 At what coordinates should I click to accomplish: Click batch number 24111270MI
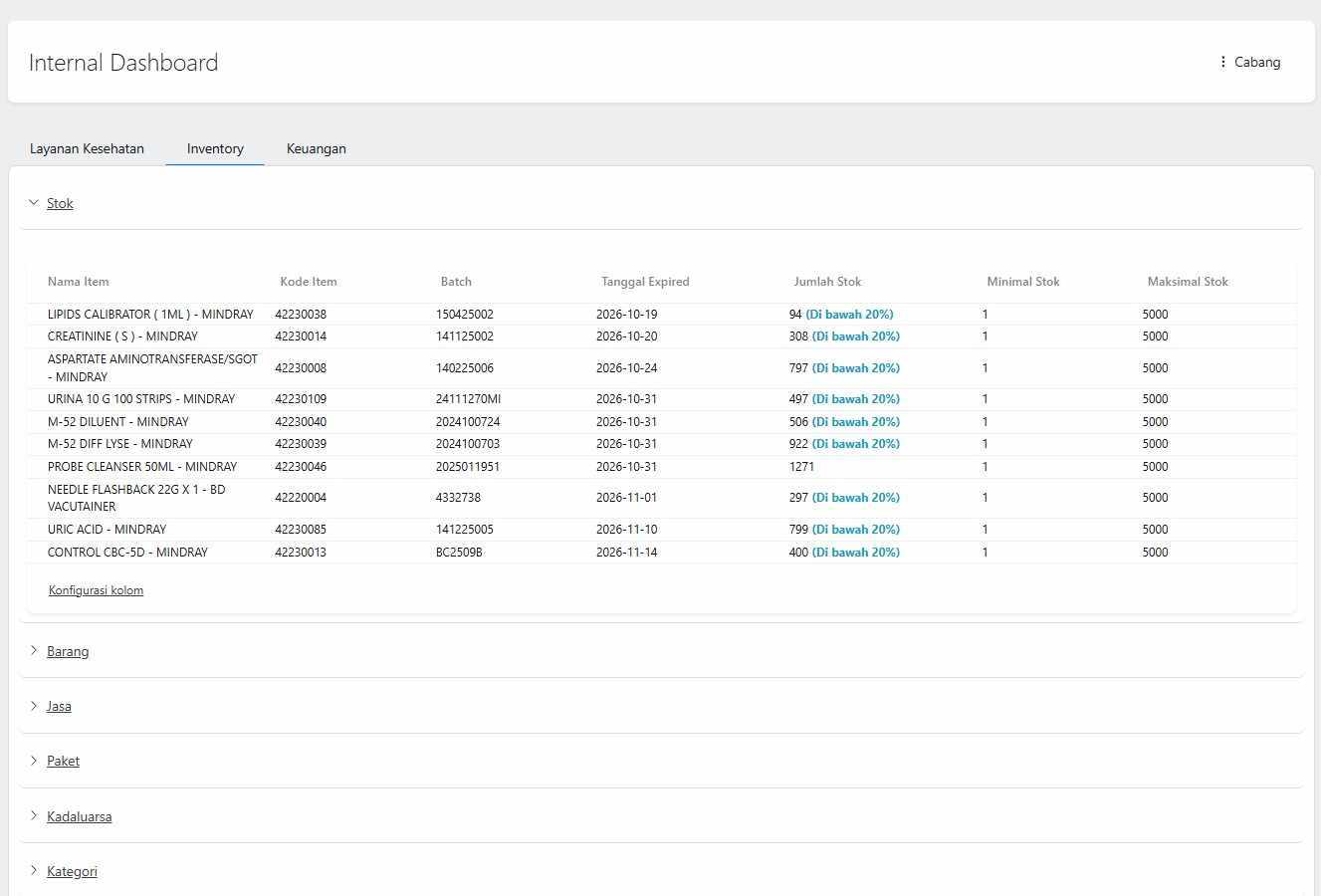point(468,399)
